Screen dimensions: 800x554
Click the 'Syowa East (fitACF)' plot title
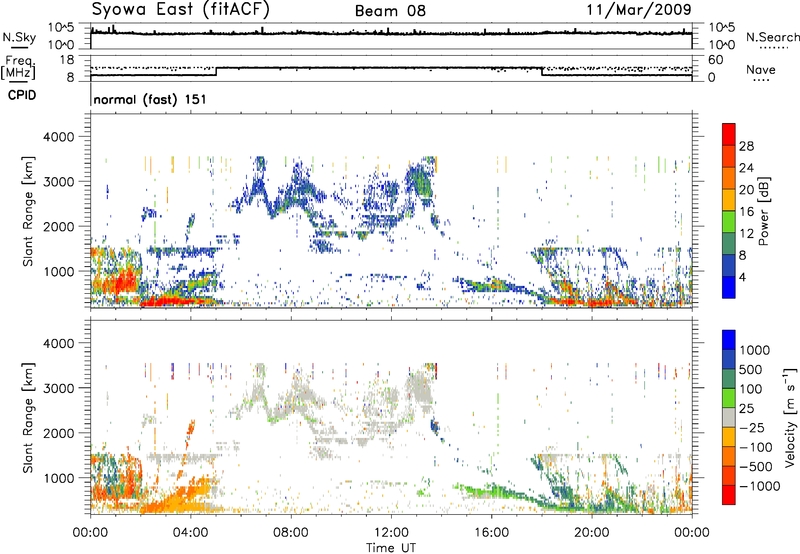(180, 10)
